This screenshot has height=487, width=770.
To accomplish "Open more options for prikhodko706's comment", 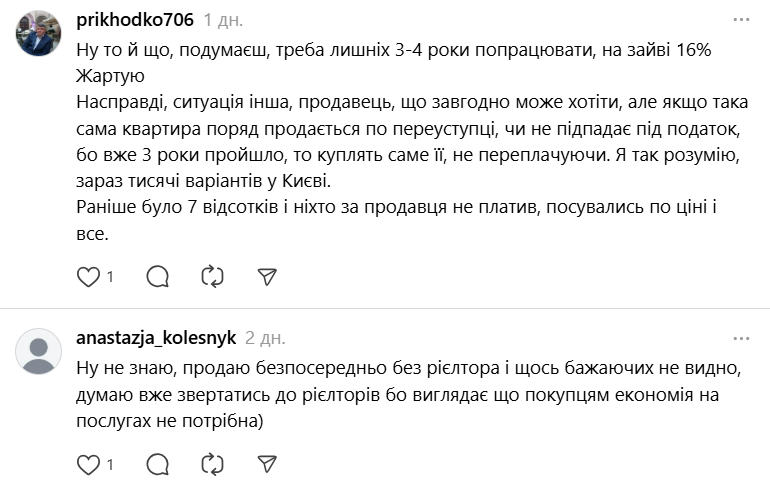I will coord(741,20).
